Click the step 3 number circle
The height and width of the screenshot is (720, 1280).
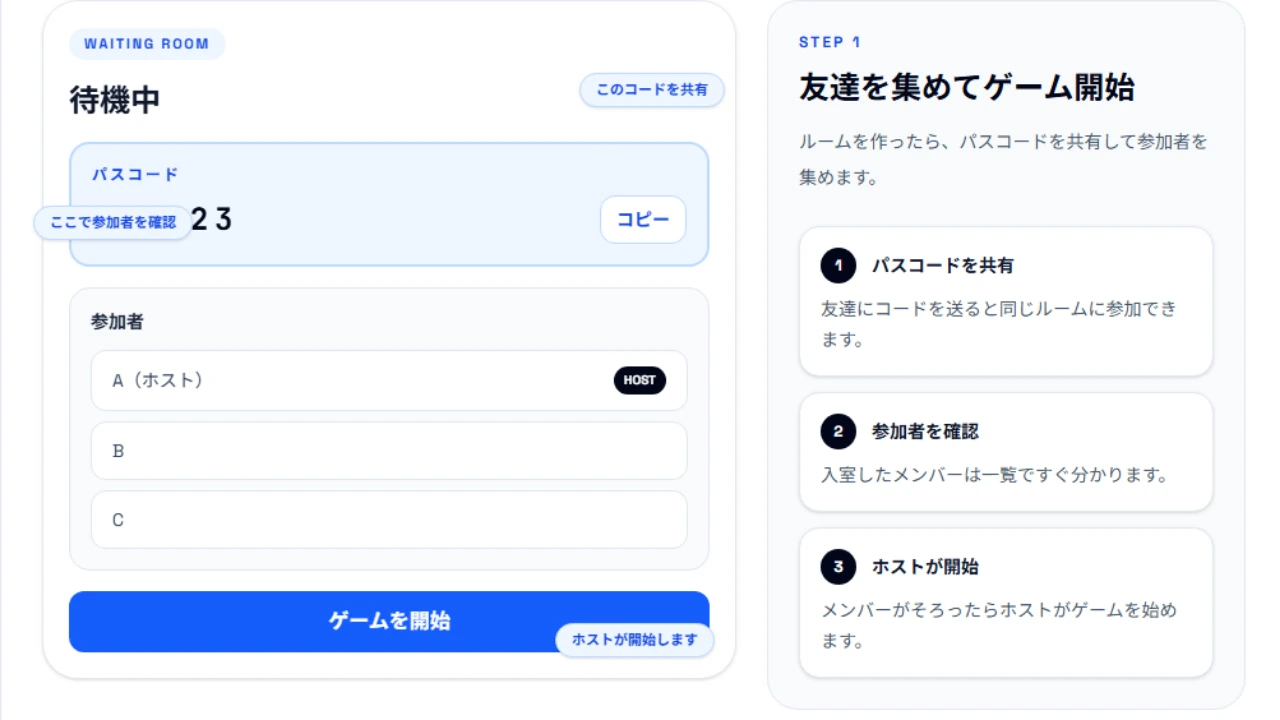coord(838,567)
